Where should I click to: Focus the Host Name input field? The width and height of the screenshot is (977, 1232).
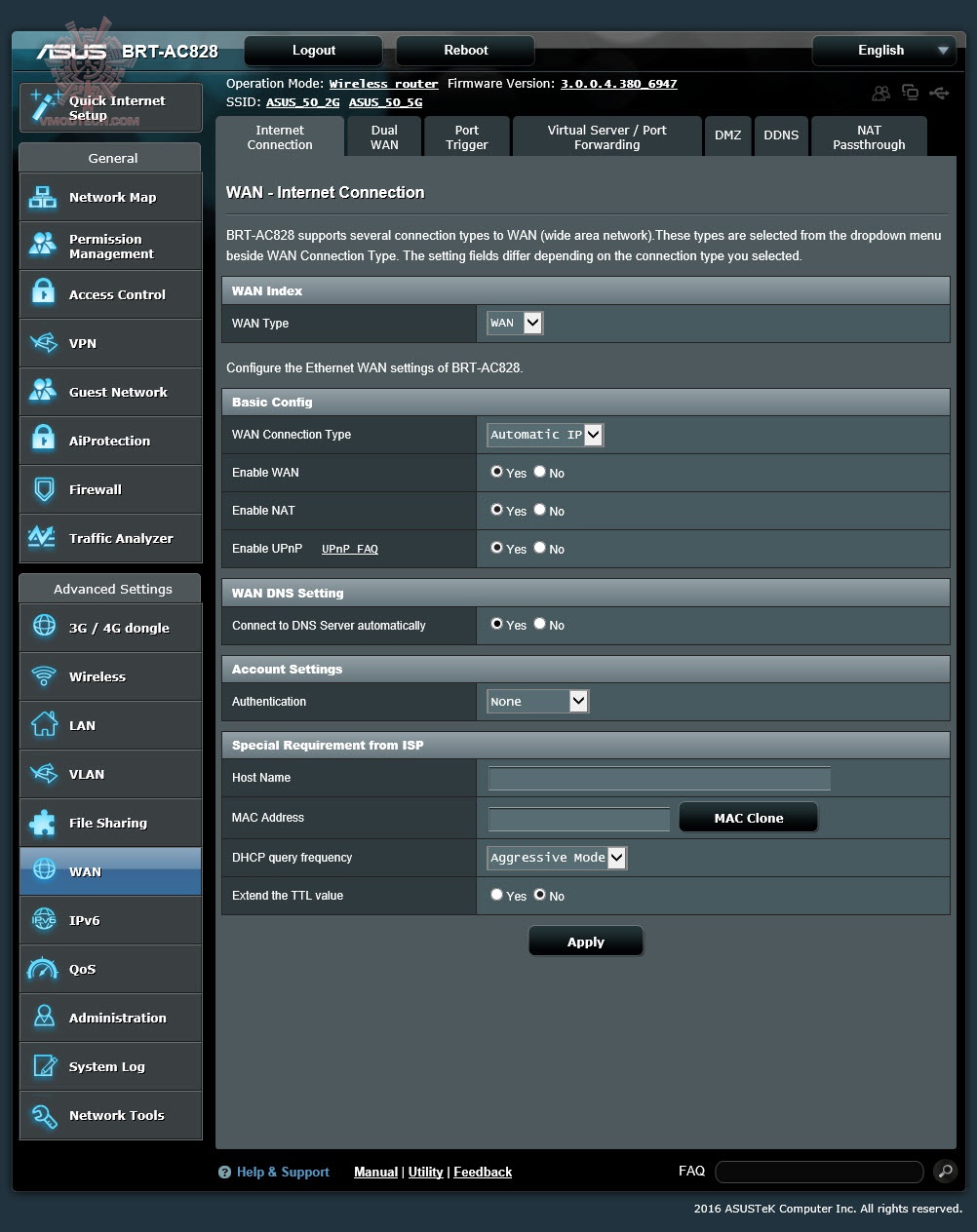click(659, 778)
